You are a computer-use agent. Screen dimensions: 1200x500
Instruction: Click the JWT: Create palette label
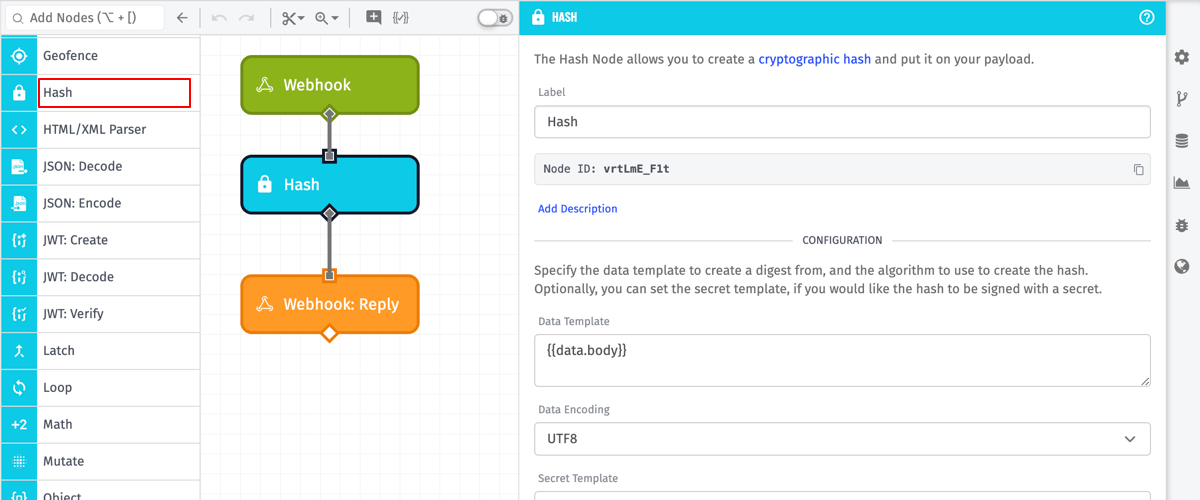click(x=76, y=240)
